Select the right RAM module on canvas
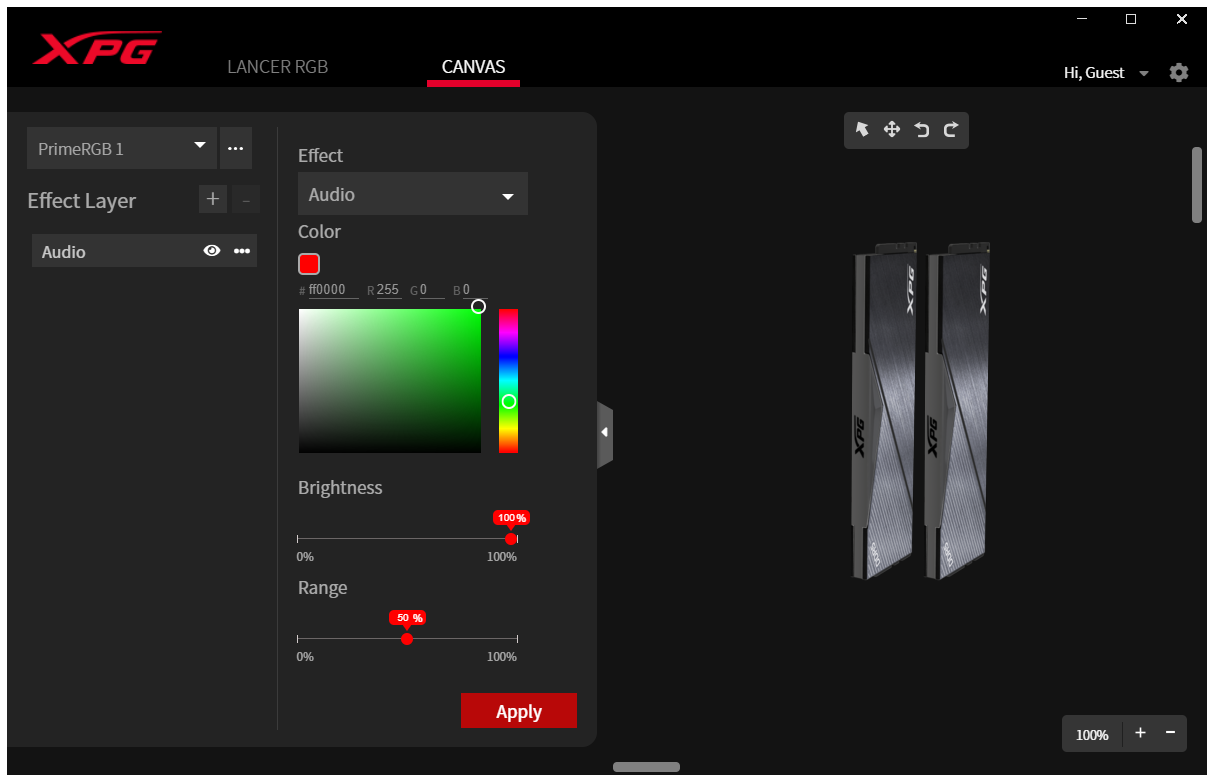Image resolution: width=1216 pixels, height=784 pixels. coord(957,410)
